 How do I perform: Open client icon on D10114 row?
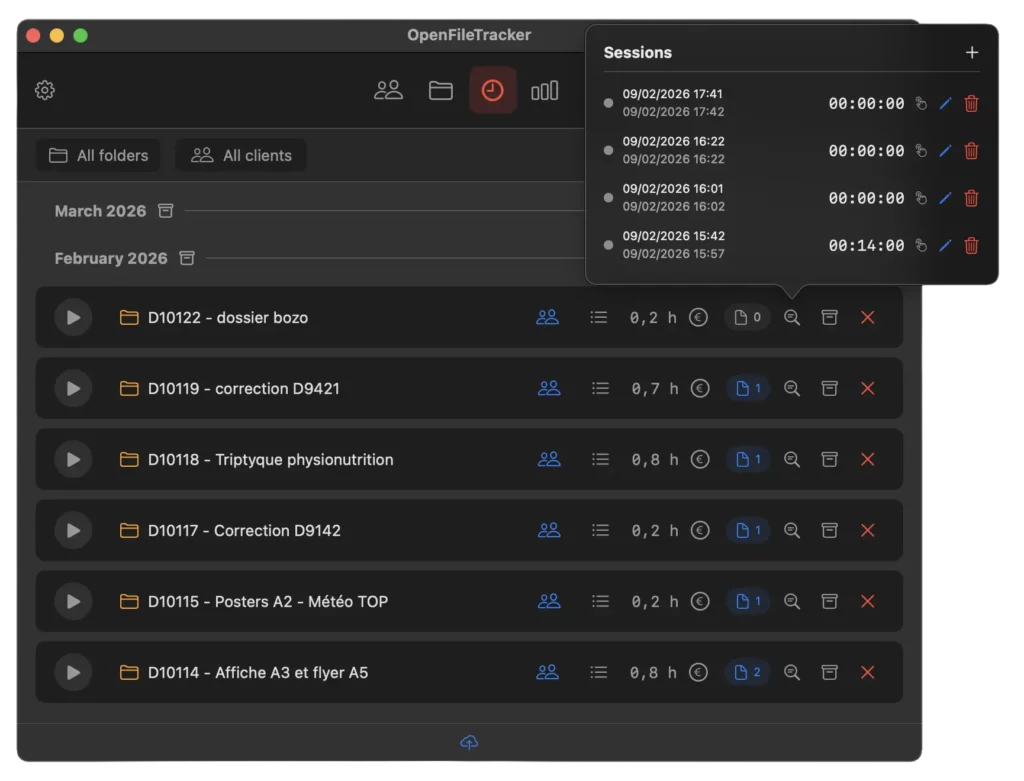[547, 672]
